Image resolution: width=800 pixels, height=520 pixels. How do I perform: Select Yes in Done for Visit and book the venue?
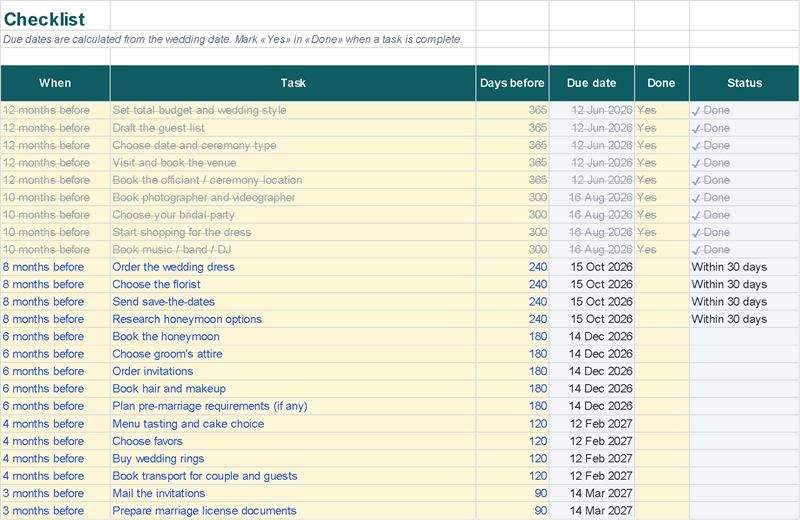pyautogui.click(x=662, y=162)
